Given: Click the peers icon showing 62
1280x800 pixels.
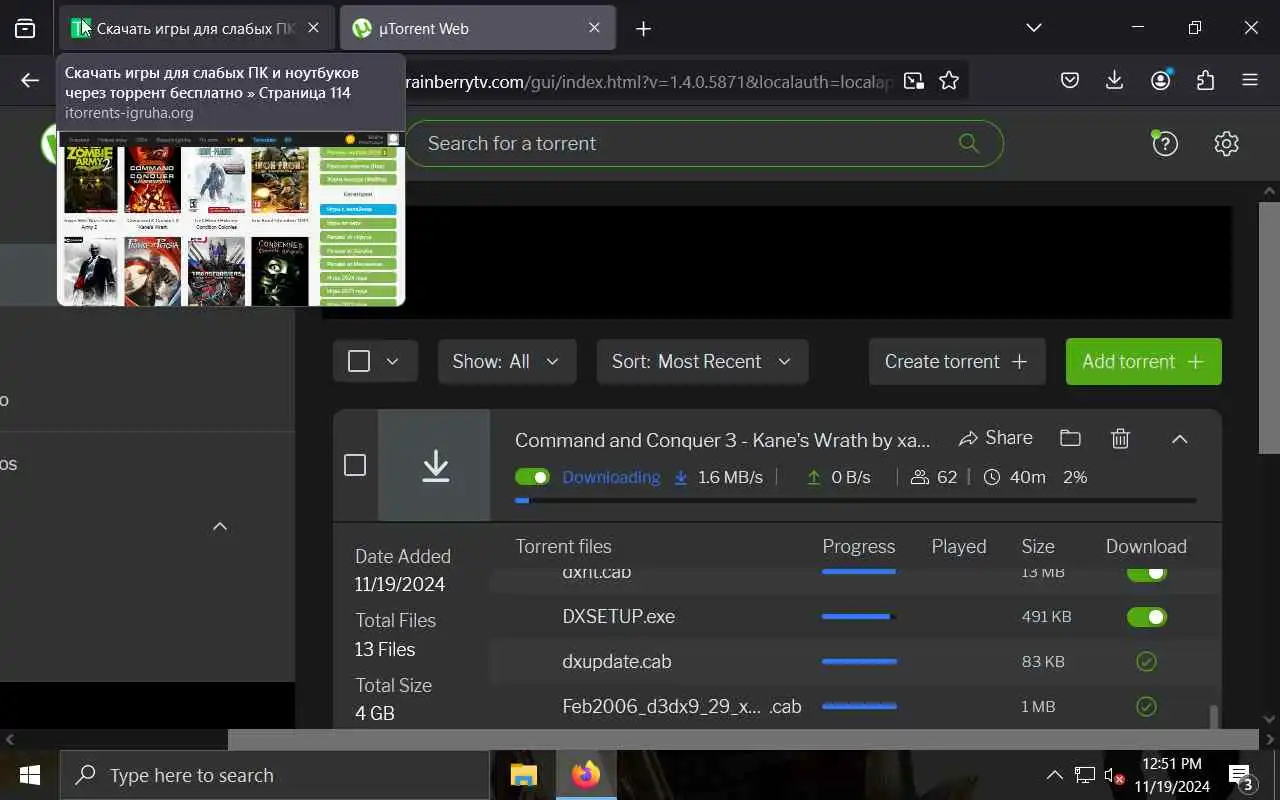Looking at the screenshot, I should 920,478.
